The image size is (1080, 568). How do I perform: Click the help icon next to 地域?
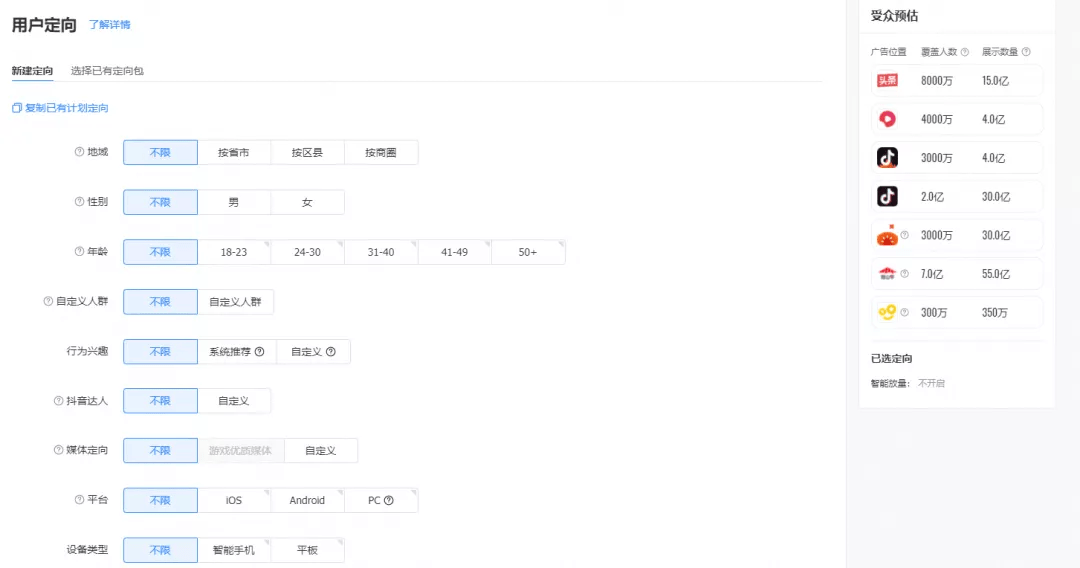point(79,152)
